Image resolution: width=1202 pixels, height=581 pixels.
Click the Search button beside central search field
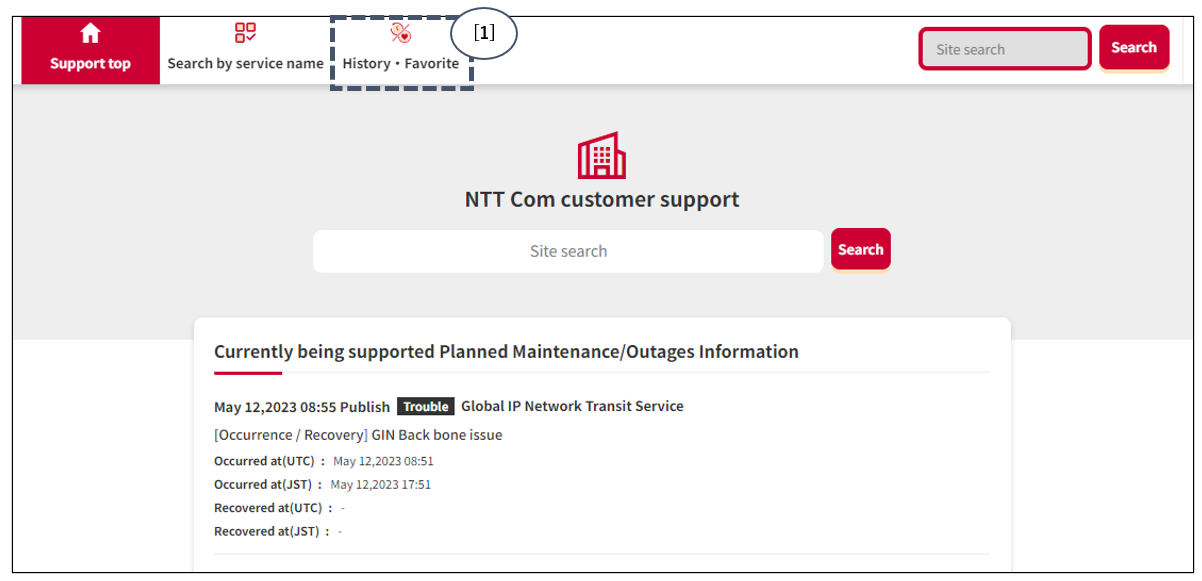pos(861,250)
